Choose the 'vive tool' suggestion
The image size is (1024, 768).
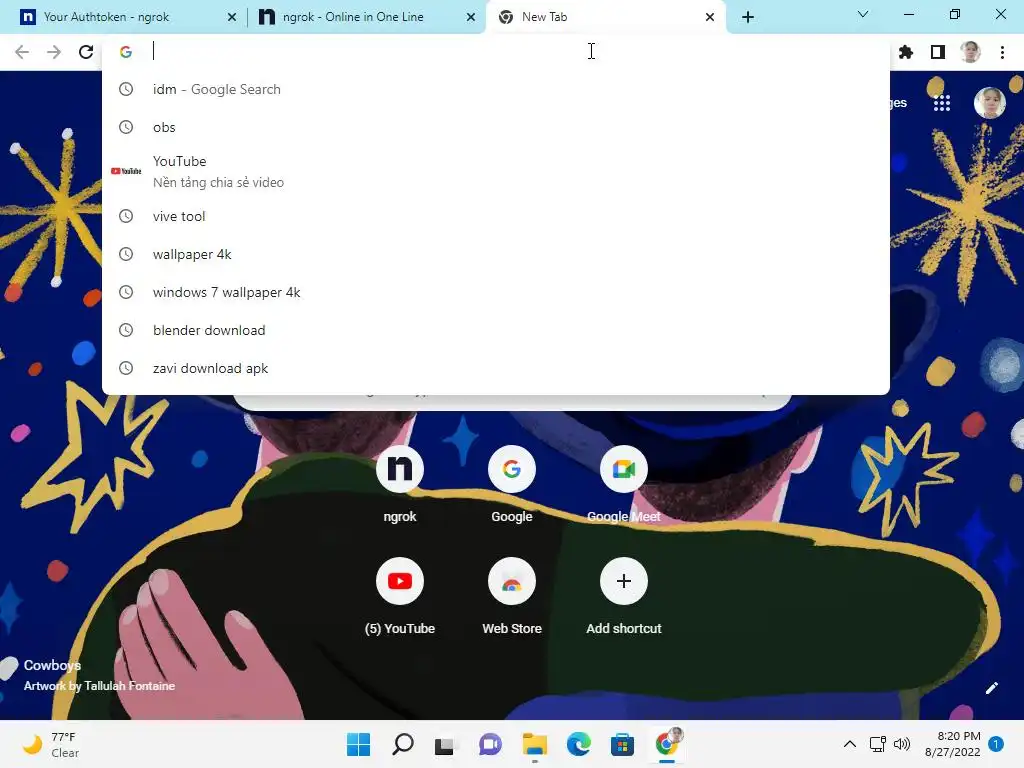click(x=496, y=216)
